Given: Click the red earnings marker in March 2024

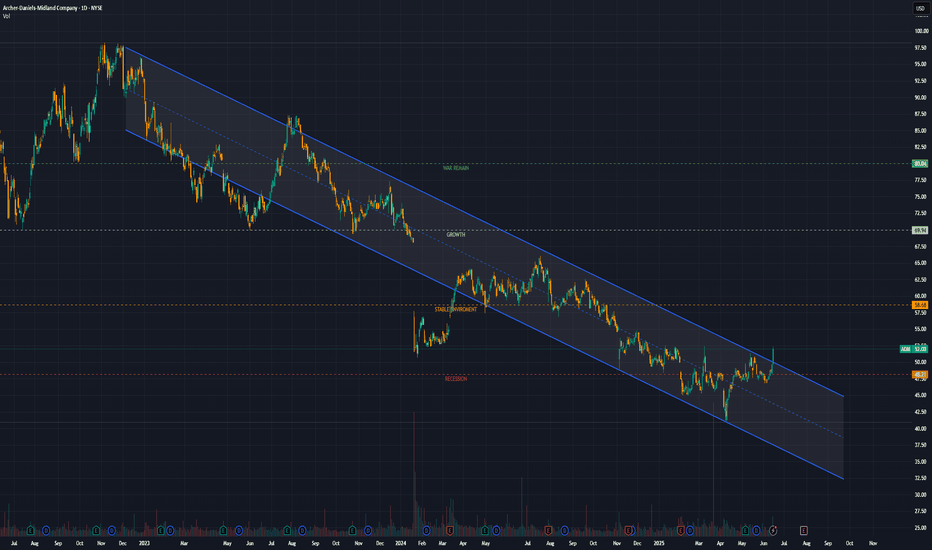Looking at the screenshot, I should pyautogui.click(x=450, y=530).
